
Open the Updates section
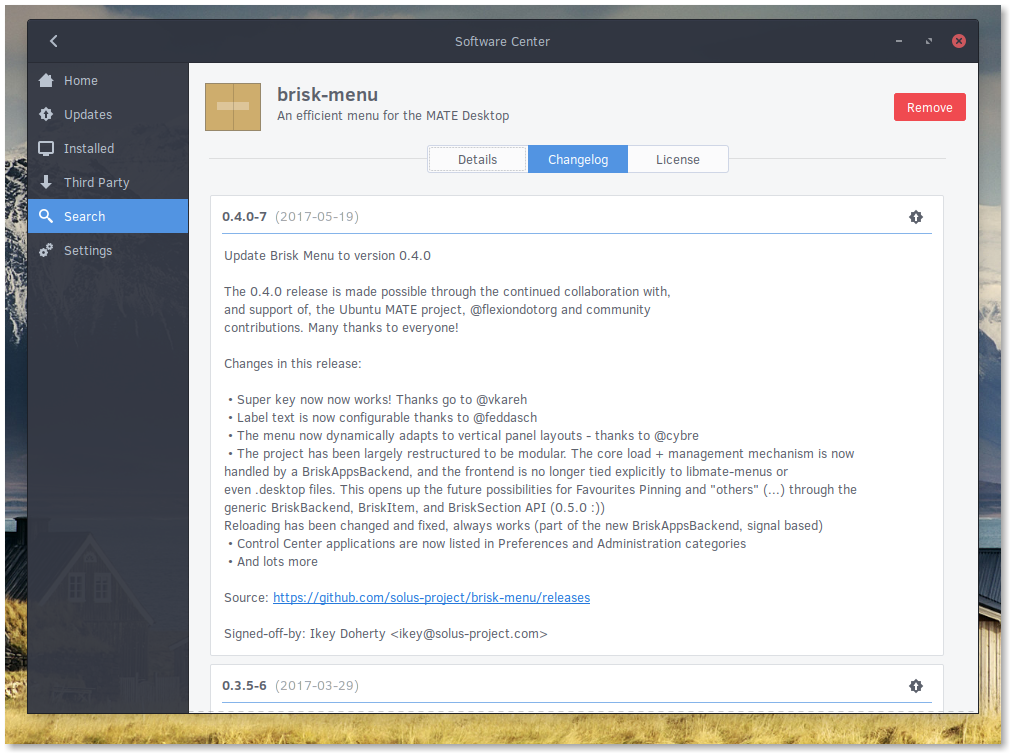click(108, 115)
